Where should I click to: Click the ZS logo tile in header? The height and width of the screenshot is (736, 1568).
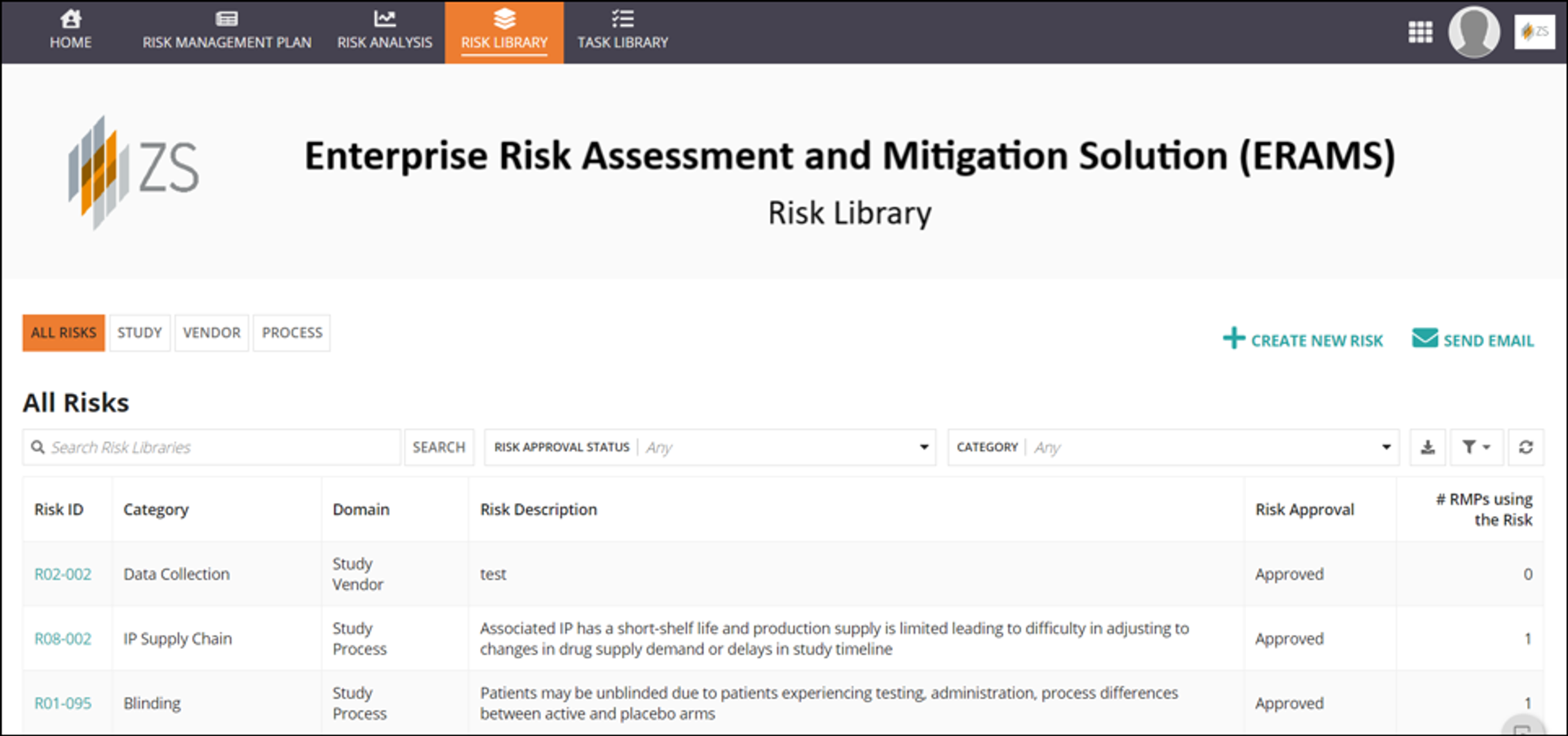point(1535,32)
